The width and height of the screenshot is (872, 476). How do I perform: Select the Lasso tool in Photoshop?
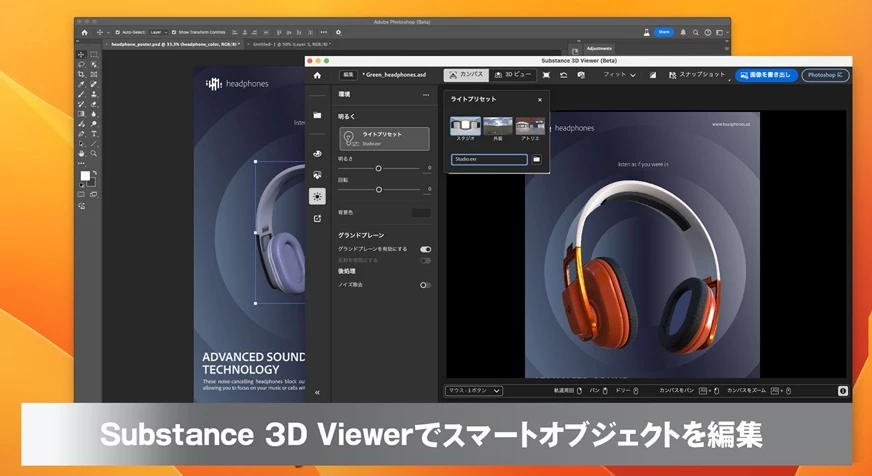pos(81,65)
